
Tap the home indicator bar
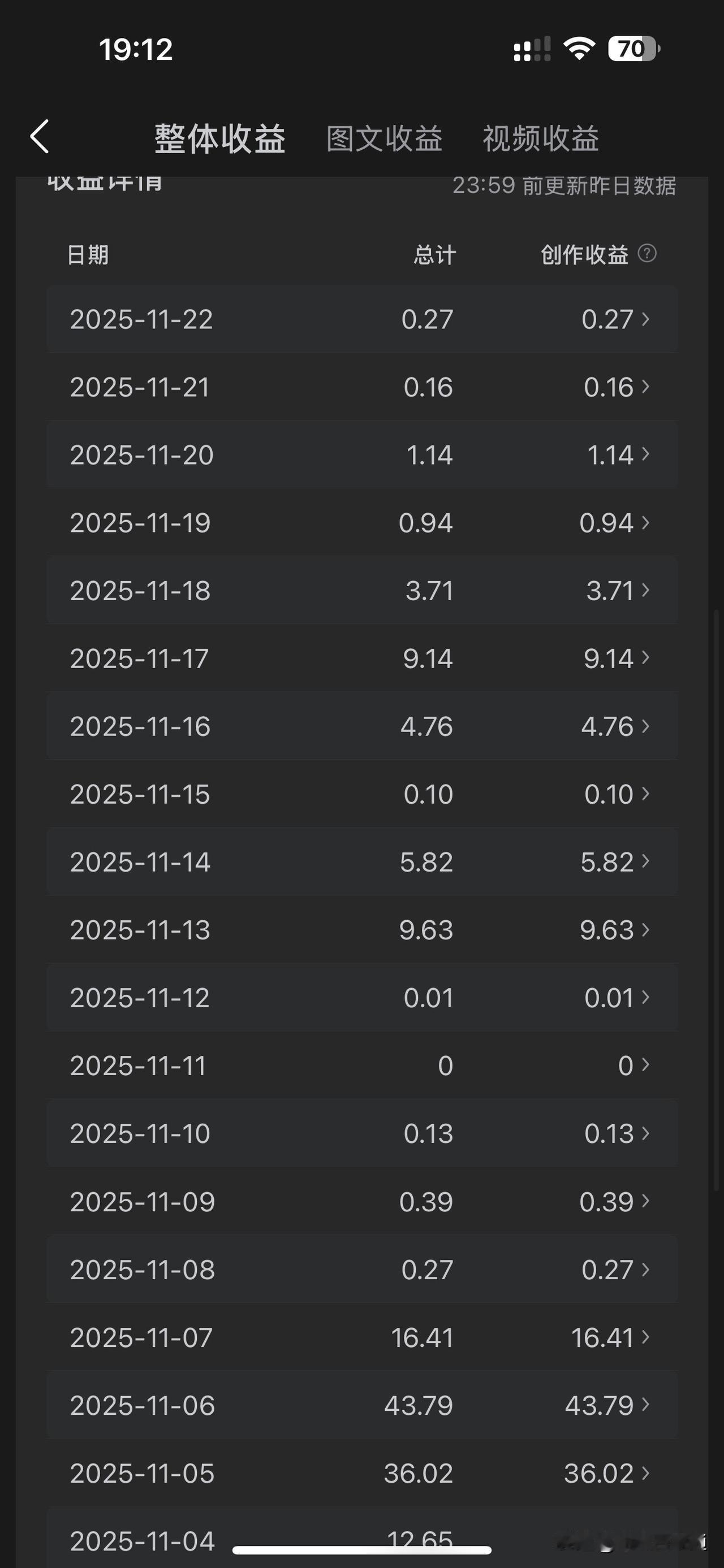coord(361,1550)
